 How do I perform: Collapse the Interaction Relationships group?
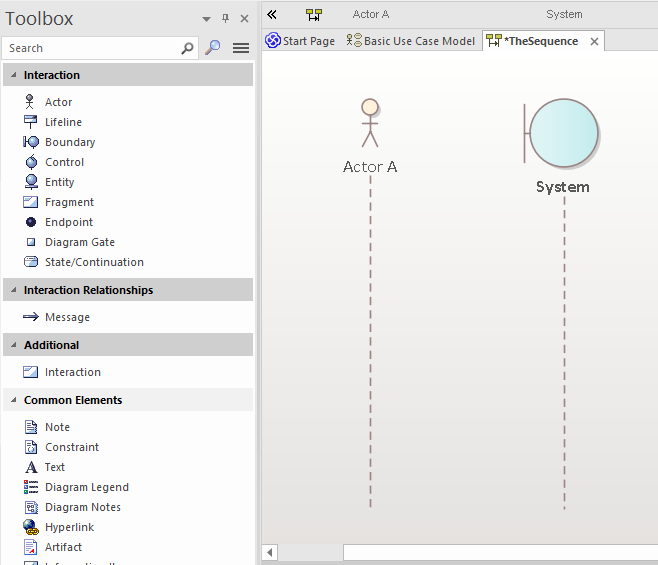(12, 290)
